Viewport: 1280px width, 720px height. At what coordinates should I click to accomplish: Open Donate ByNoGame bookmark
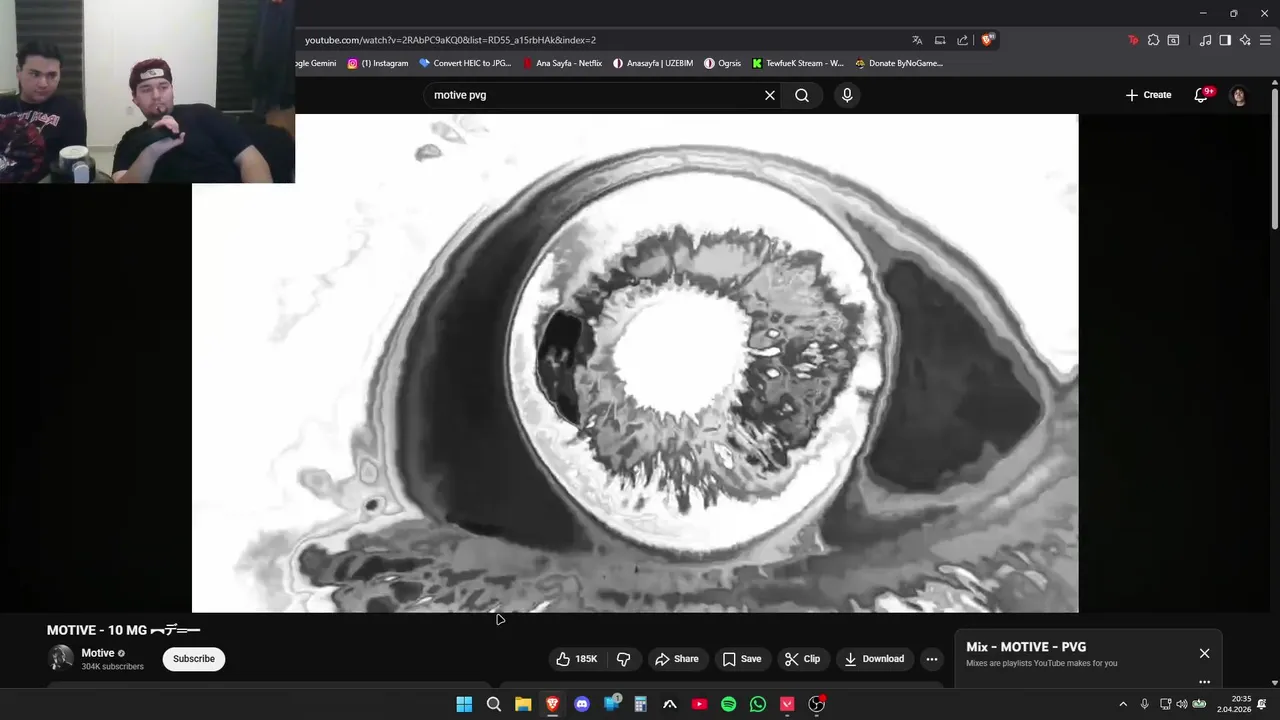click(x=899, y=63)
